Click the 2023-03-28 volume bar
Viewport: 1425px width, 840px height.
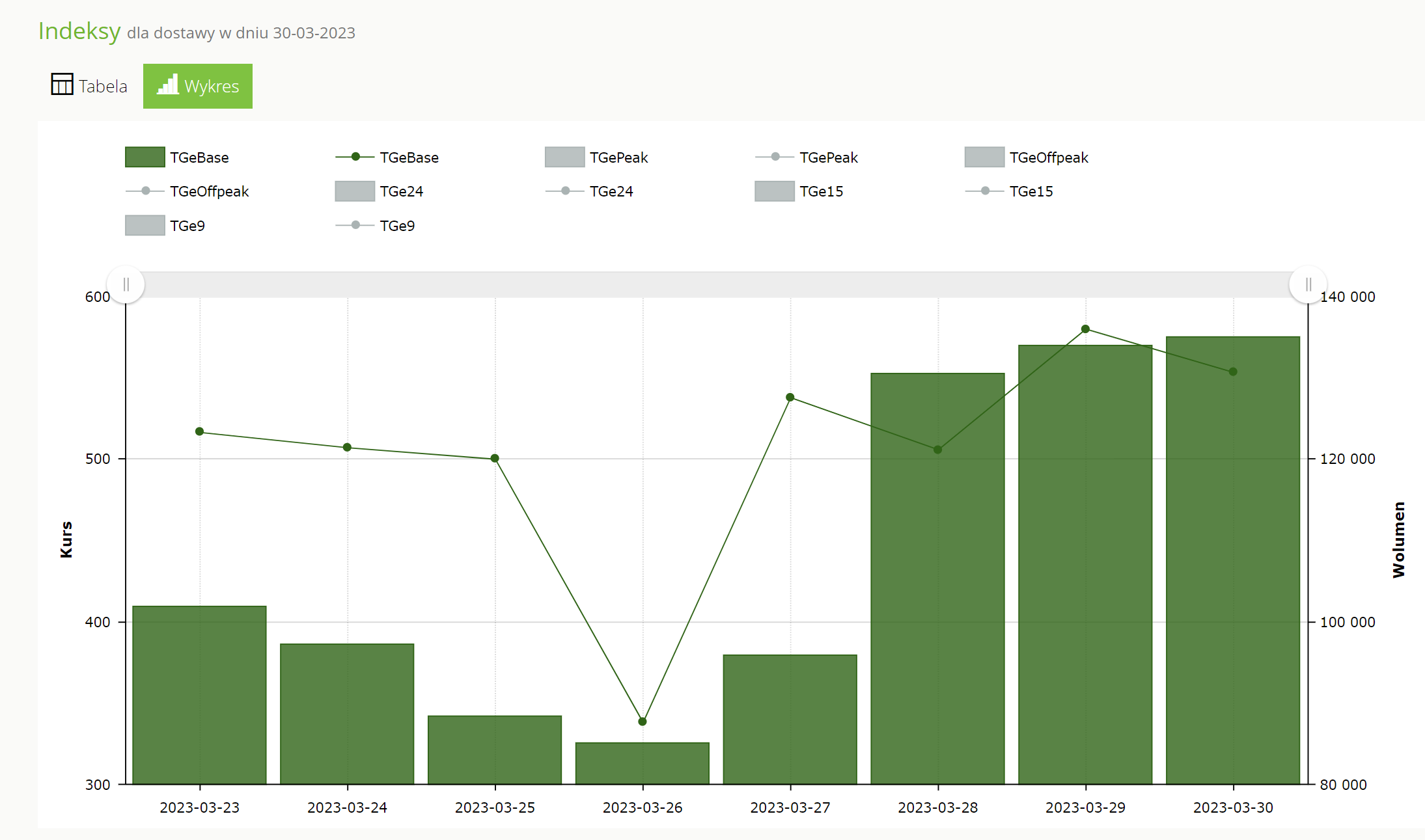(937, 586)
